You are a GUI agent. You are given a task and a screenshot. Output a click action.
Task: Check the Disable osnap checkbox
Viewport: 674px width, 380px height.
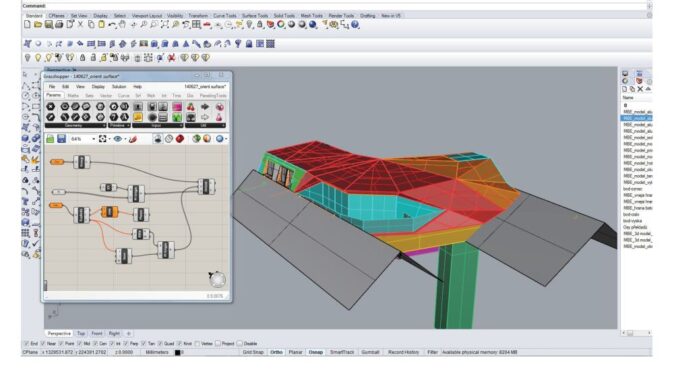point(240,343)
